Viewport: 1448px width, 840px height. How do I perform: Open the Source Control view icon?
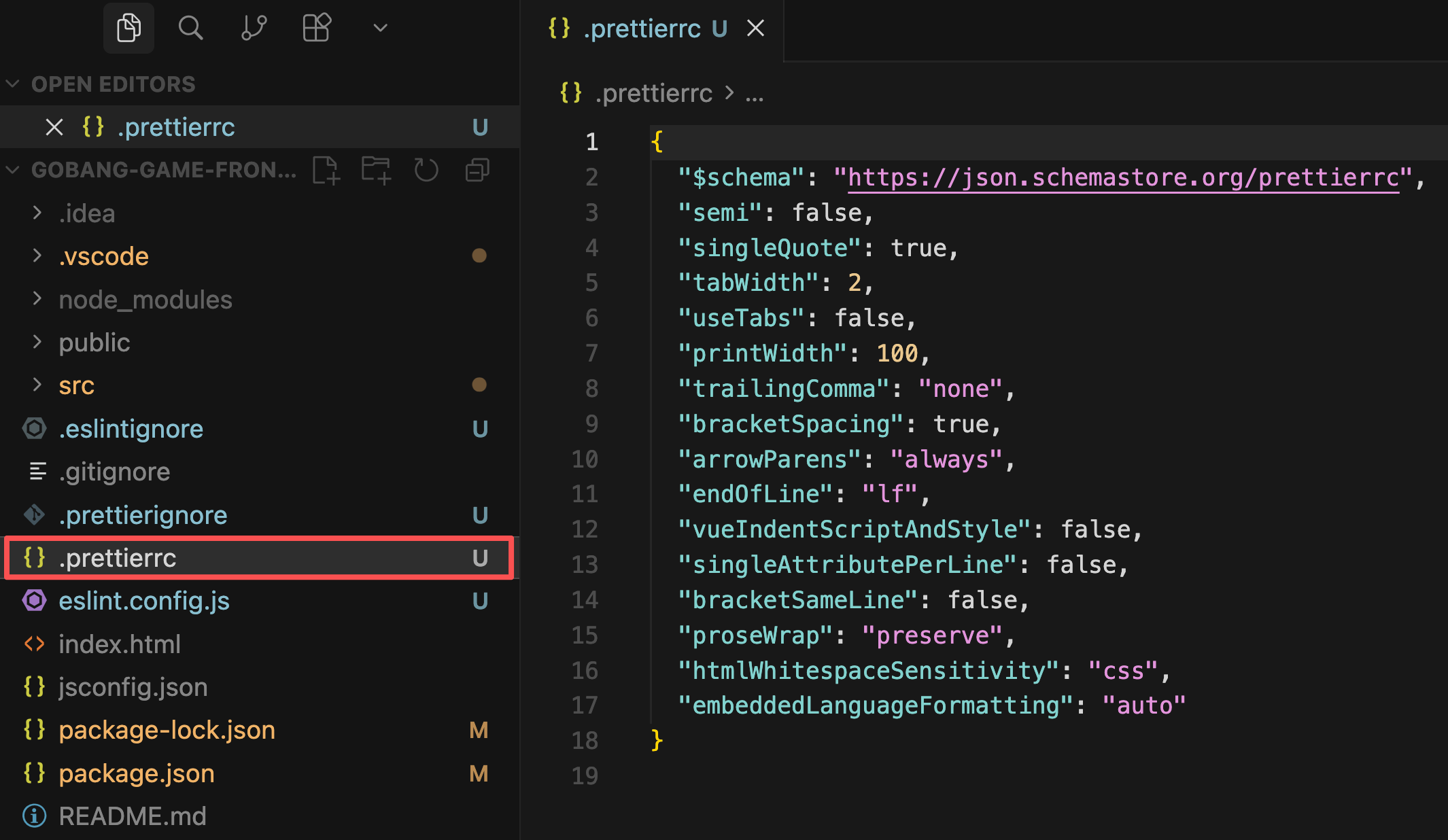pos(254,28)
